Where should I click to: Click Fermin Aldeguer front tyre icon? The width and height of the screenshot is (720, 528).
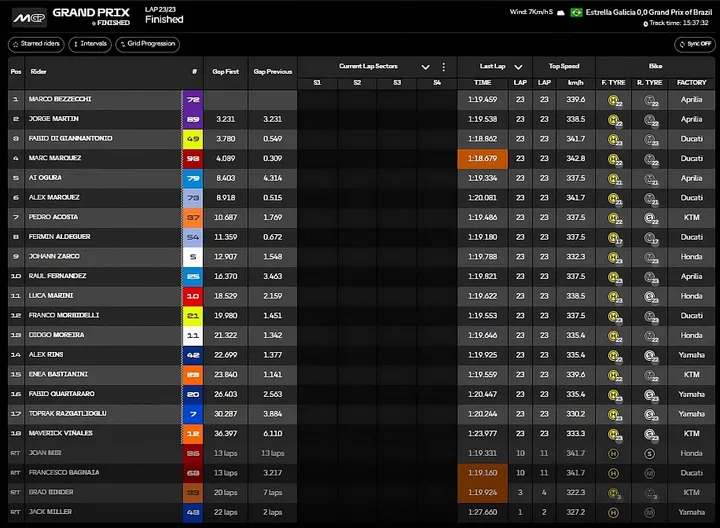[614, 238]
